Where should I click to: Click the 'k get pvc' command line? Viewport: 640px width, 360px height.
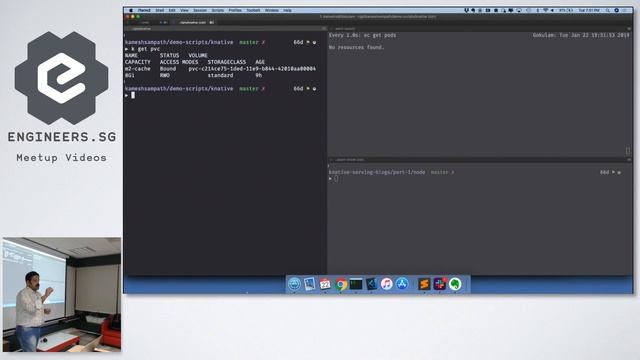coord(145,49)
